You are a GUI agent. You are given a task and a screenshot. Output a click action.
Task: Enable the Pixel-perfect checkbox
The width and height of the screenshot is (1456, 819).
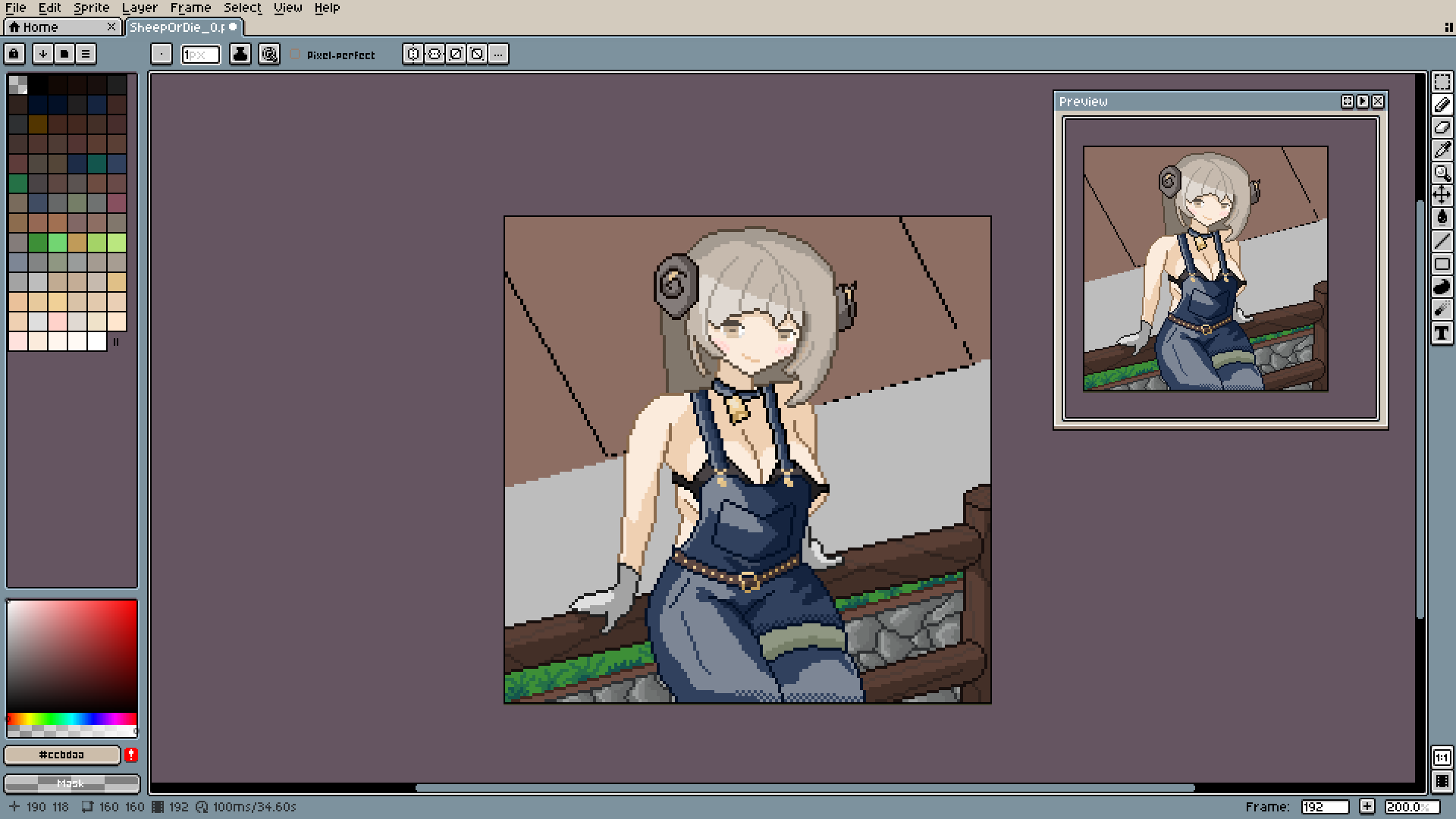tap(296, 55)
